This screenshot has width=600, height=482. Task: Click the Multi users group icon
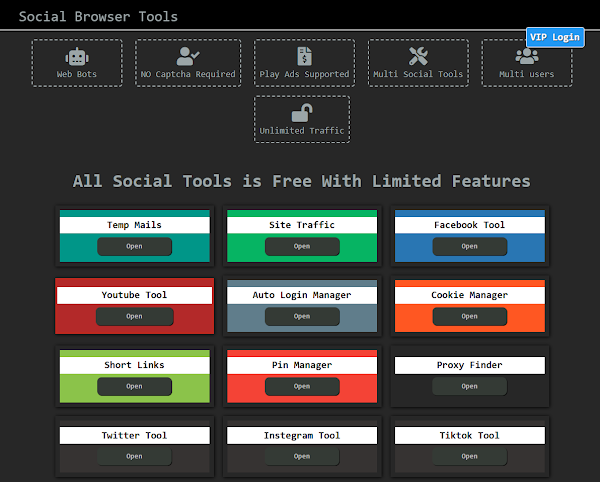point(527,56)
